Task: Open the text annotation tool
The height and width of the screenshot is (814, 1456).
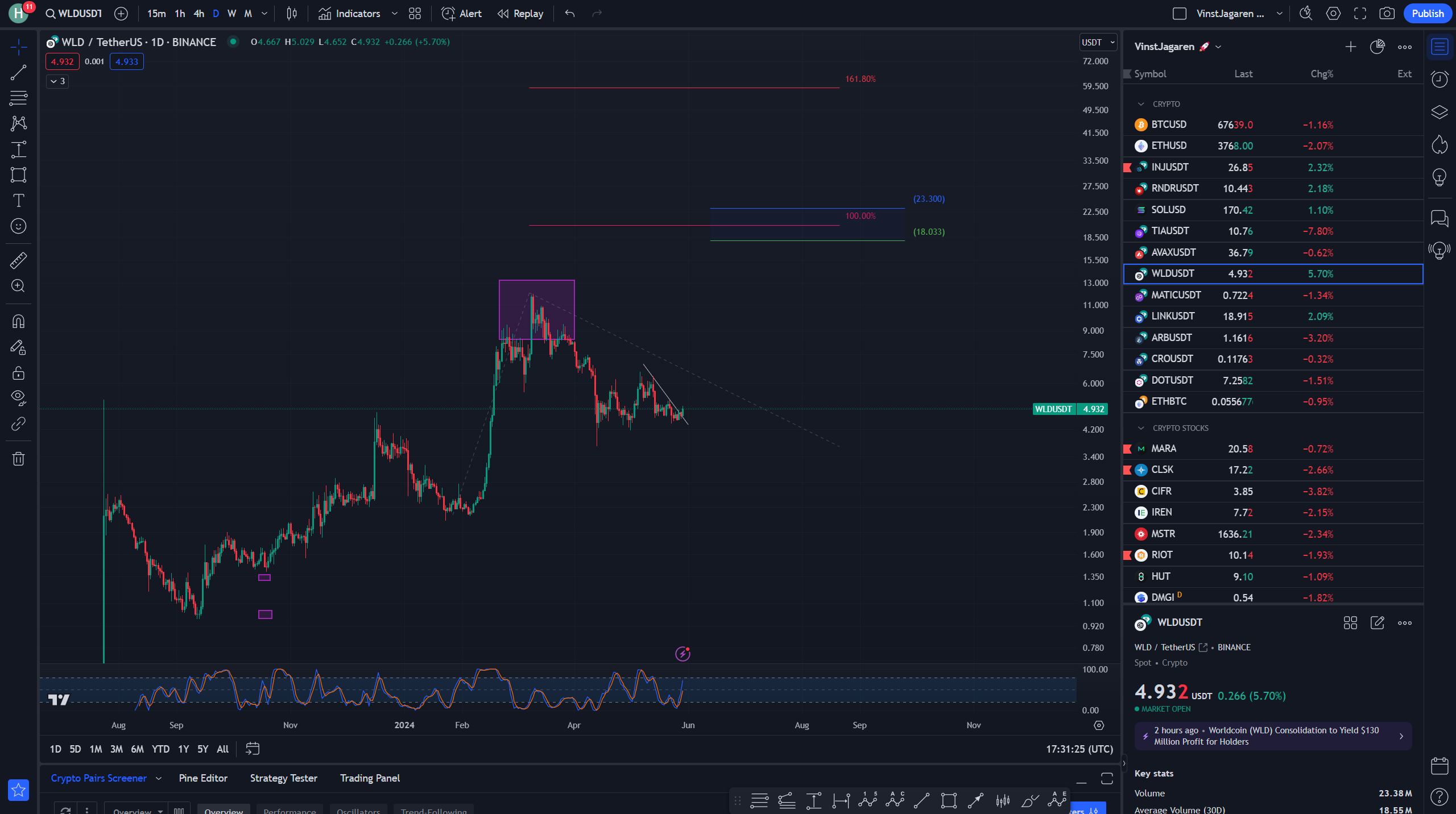Action: coord(18,200)
